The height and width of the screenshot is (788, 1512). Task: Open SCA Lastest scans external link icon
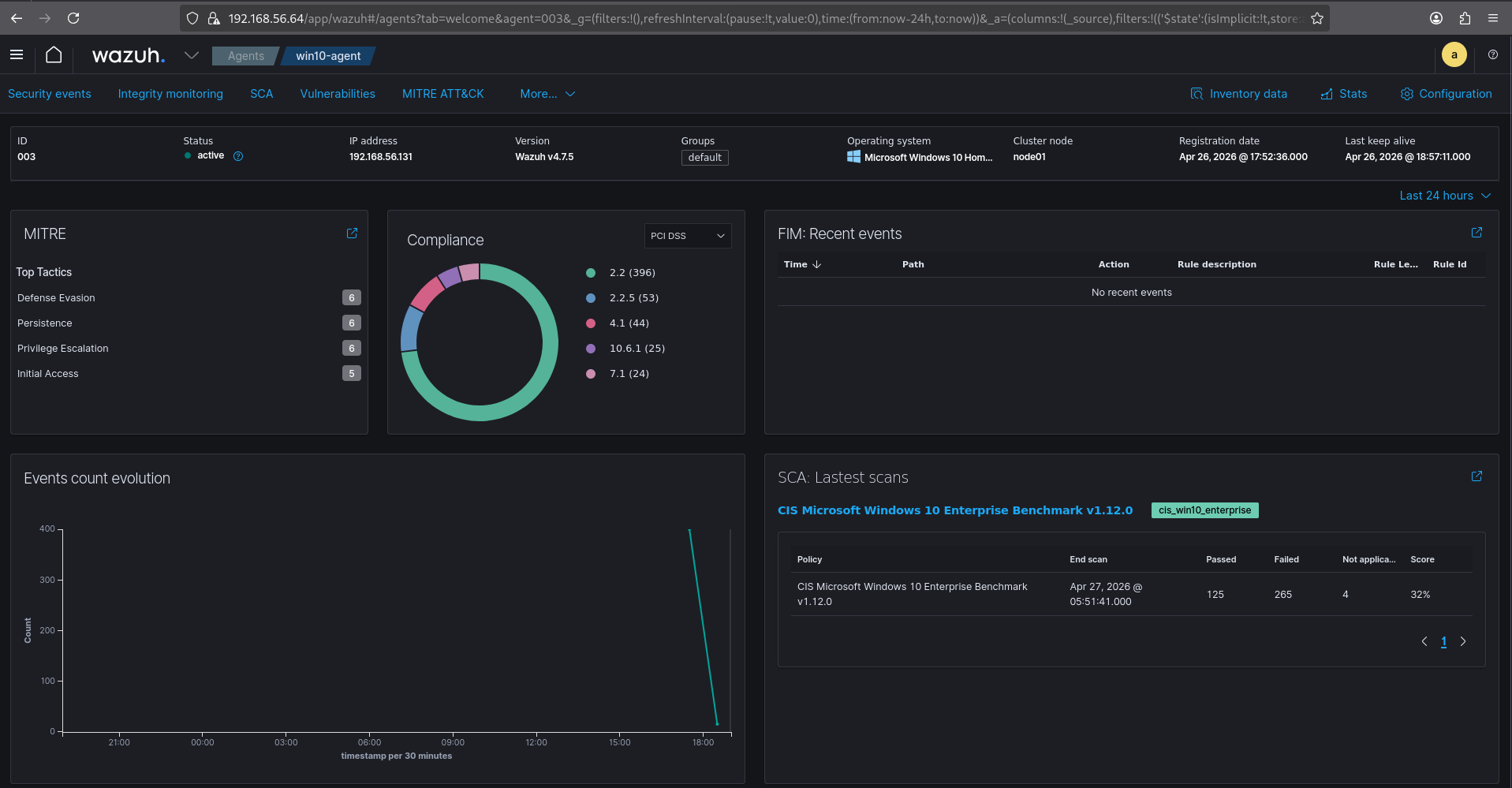[1477, 476]
